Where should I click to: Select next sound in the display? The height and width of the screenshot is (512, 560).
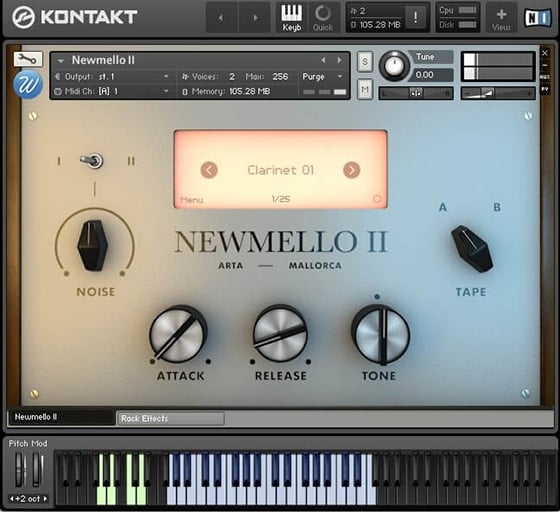(351, 170)
